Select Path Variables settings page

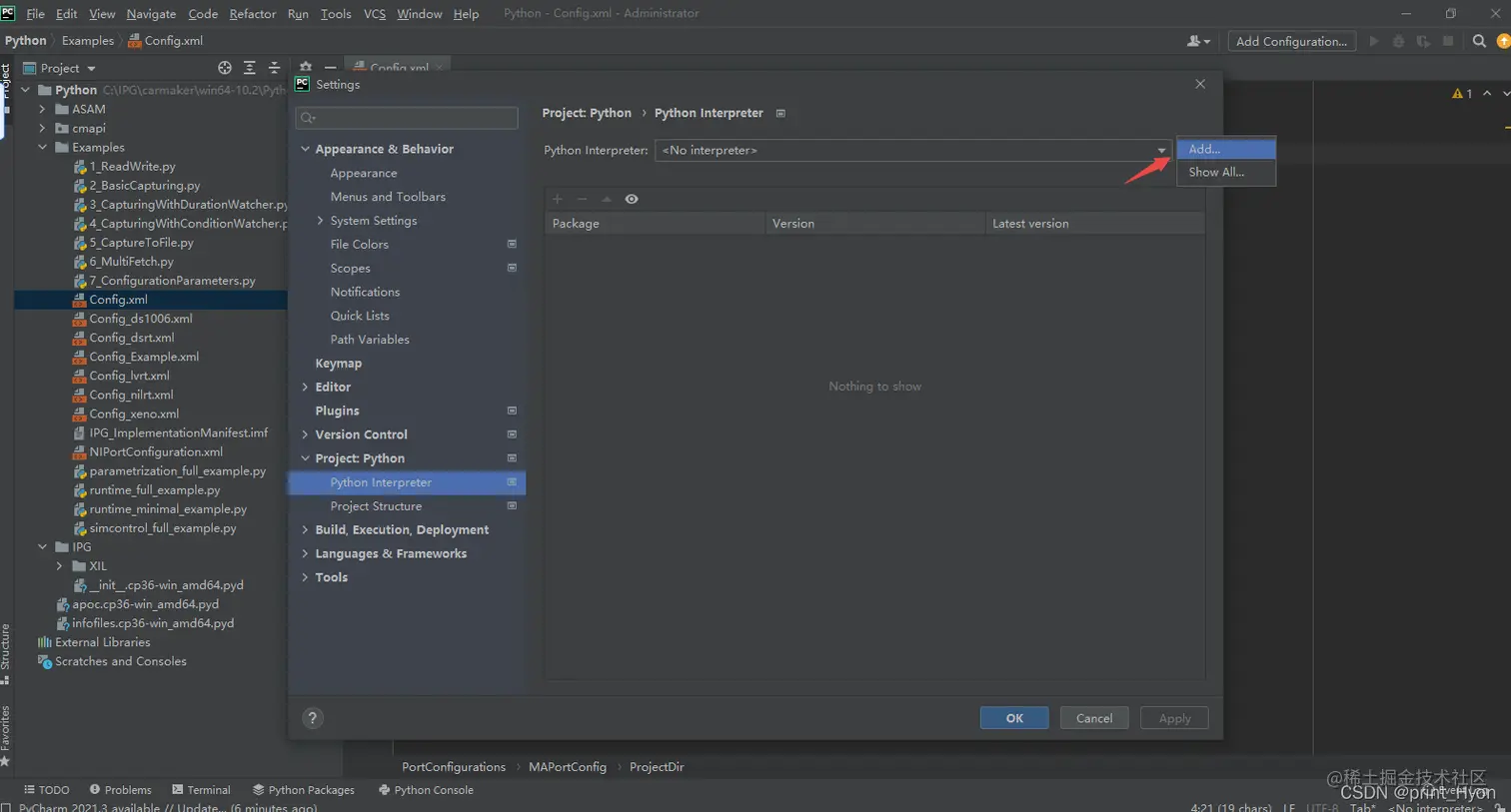coord(370,340)
